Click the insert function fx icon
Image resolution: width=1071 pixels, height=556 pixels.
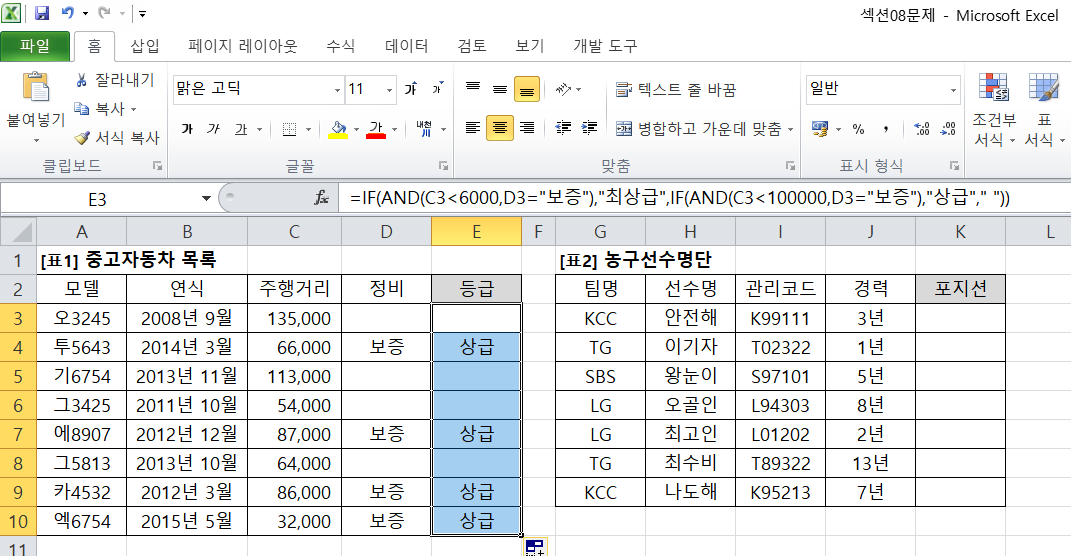point(322,198)
